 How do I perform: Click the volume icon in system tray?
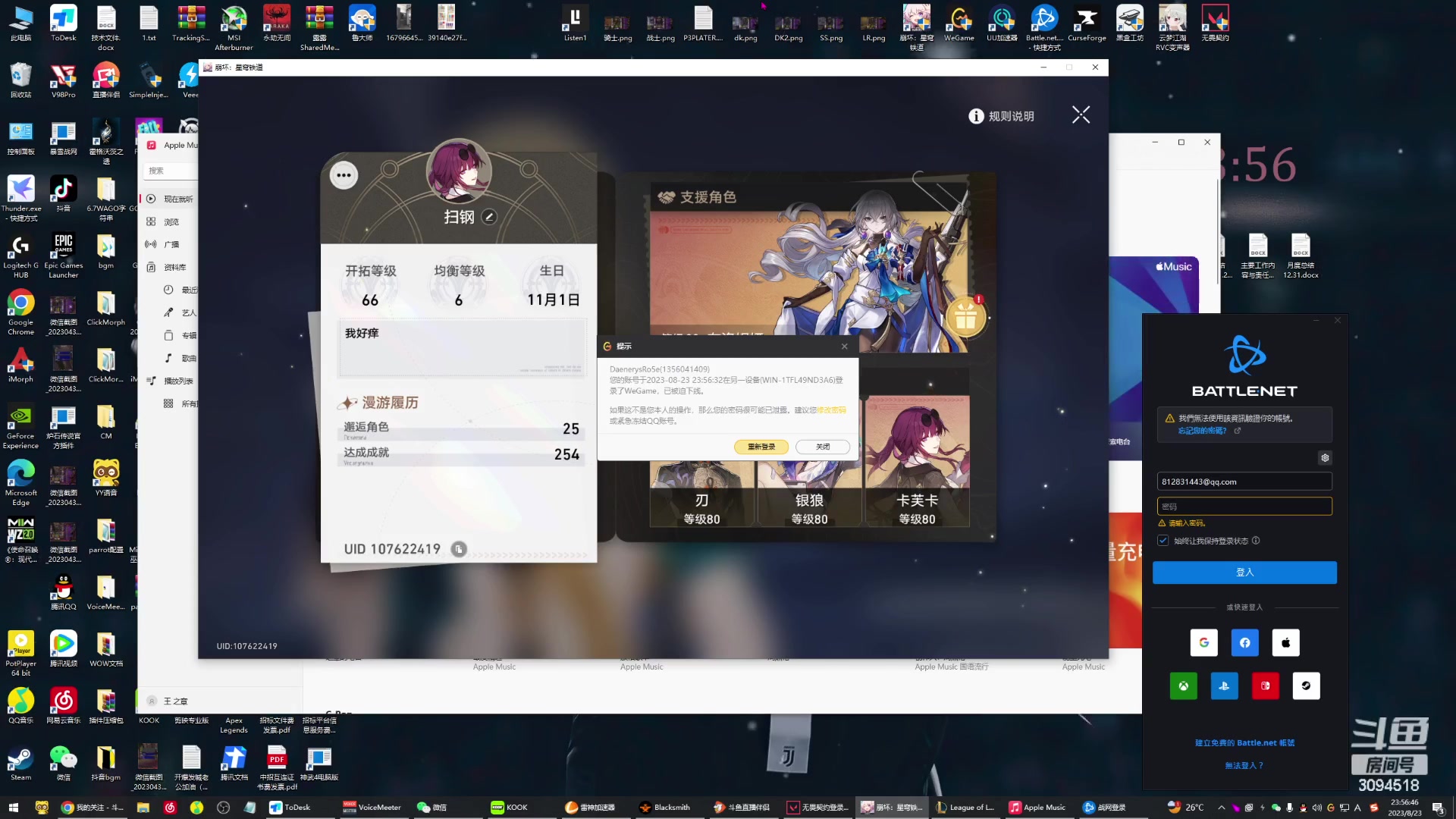(1316, 808)
